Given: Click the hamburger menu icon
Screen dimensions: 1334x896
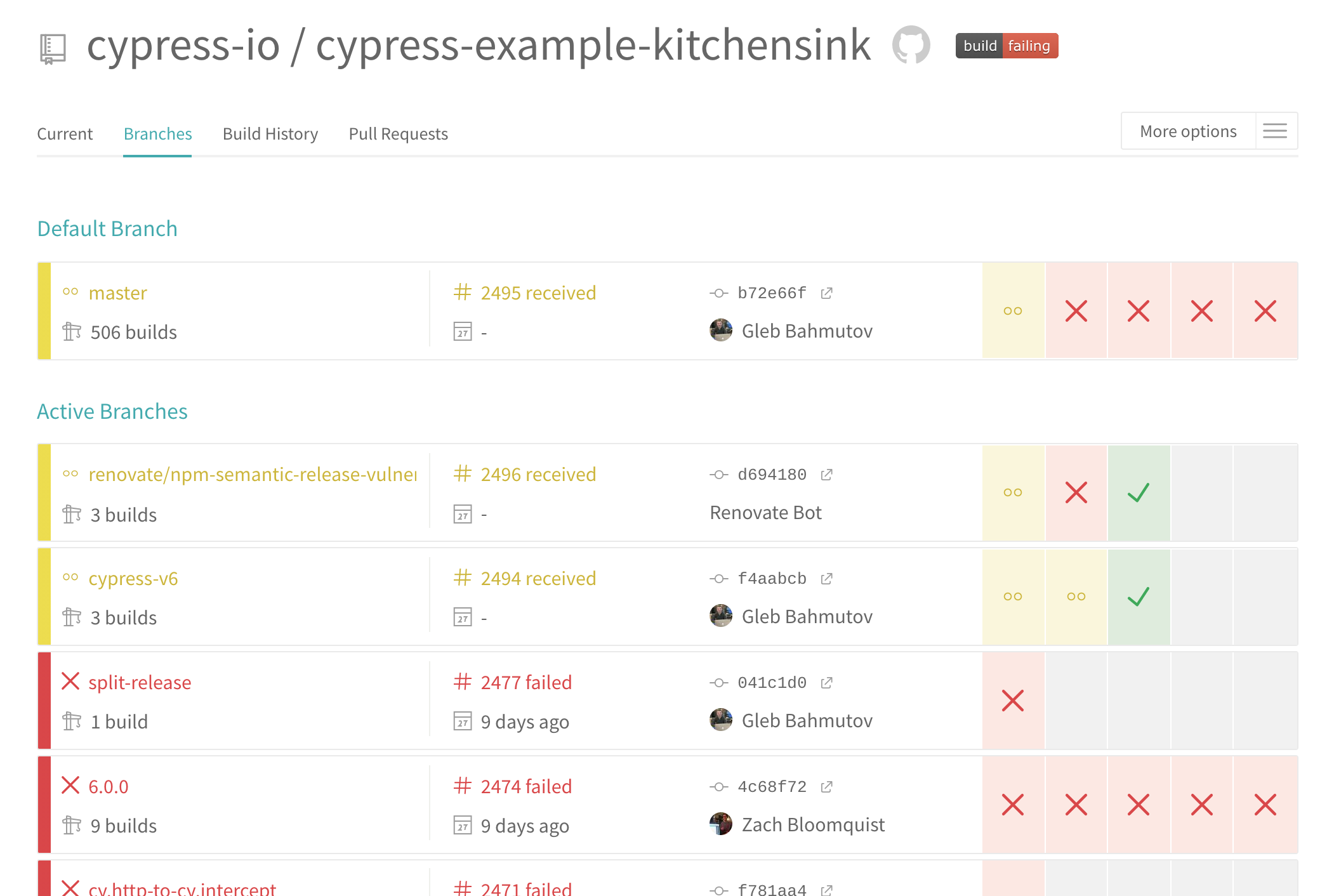Looking at the screenshot, I should point(1275,131).
